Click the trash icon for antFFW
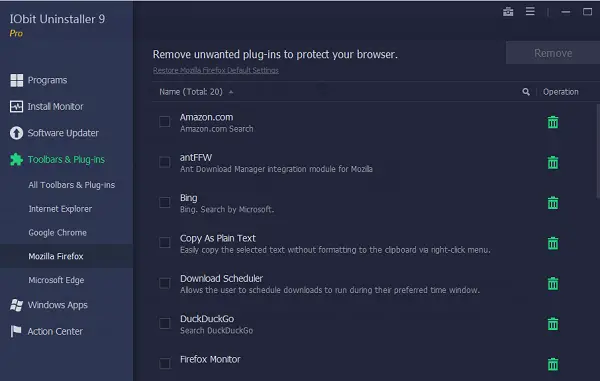 click(x=553, y=162)
